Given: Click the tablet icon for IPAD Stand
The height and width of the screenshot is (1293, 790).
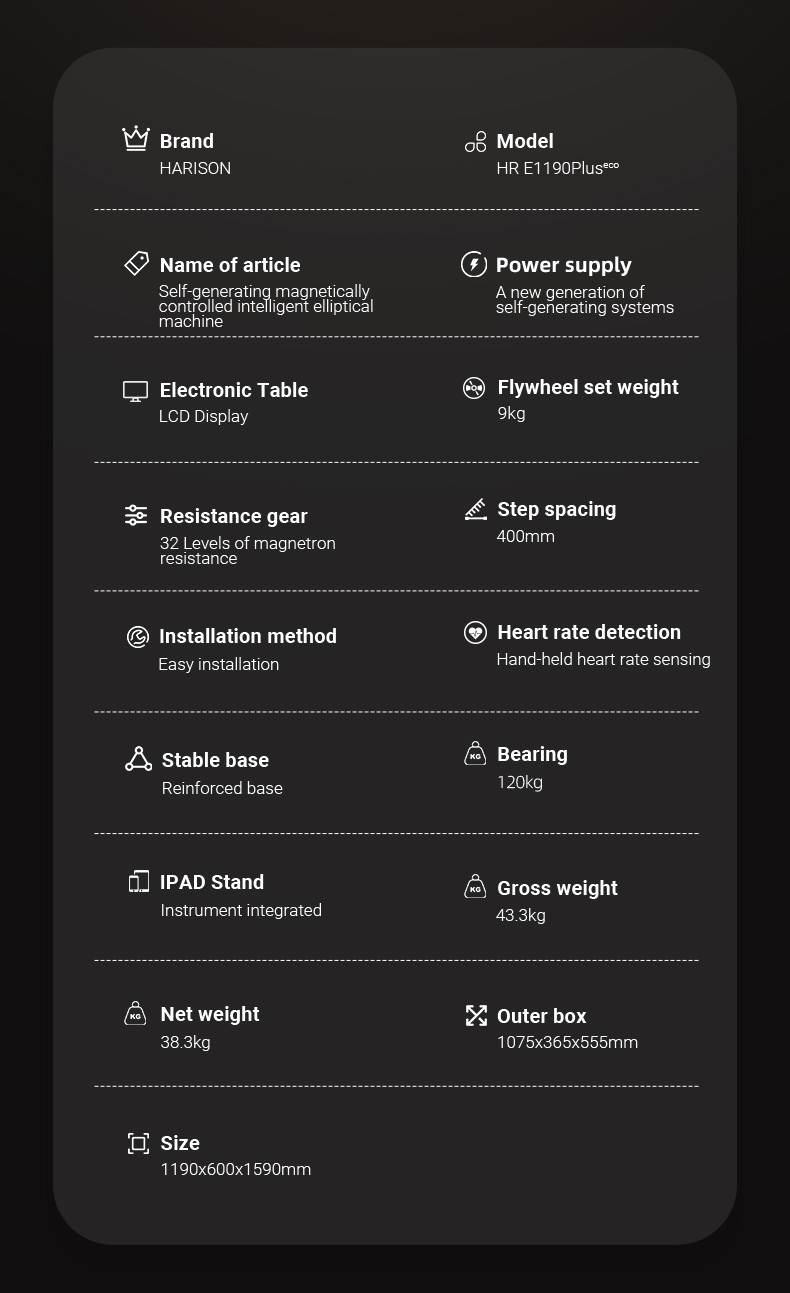Looking at the screenshot, I should (x=138, y=881).
